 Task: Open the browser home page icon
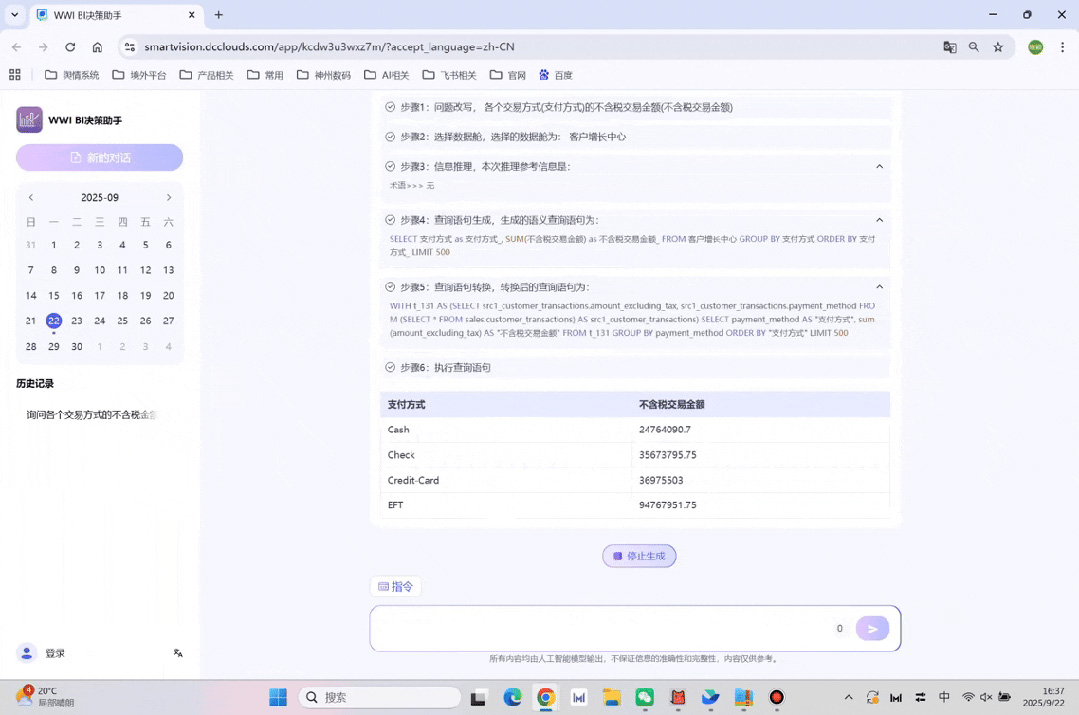tap(97, 47)
